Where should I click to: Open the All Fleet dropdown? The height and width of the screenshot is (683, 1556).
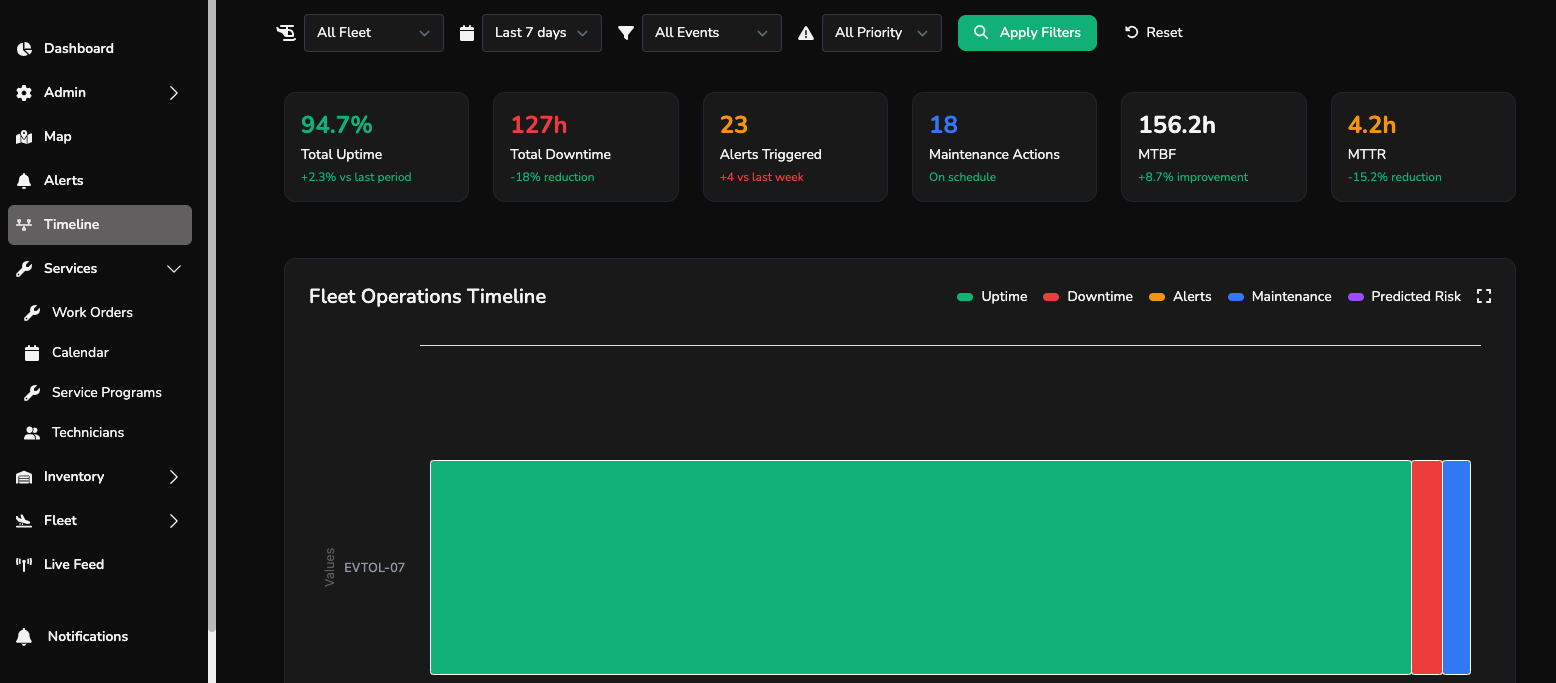pos(373,32)
